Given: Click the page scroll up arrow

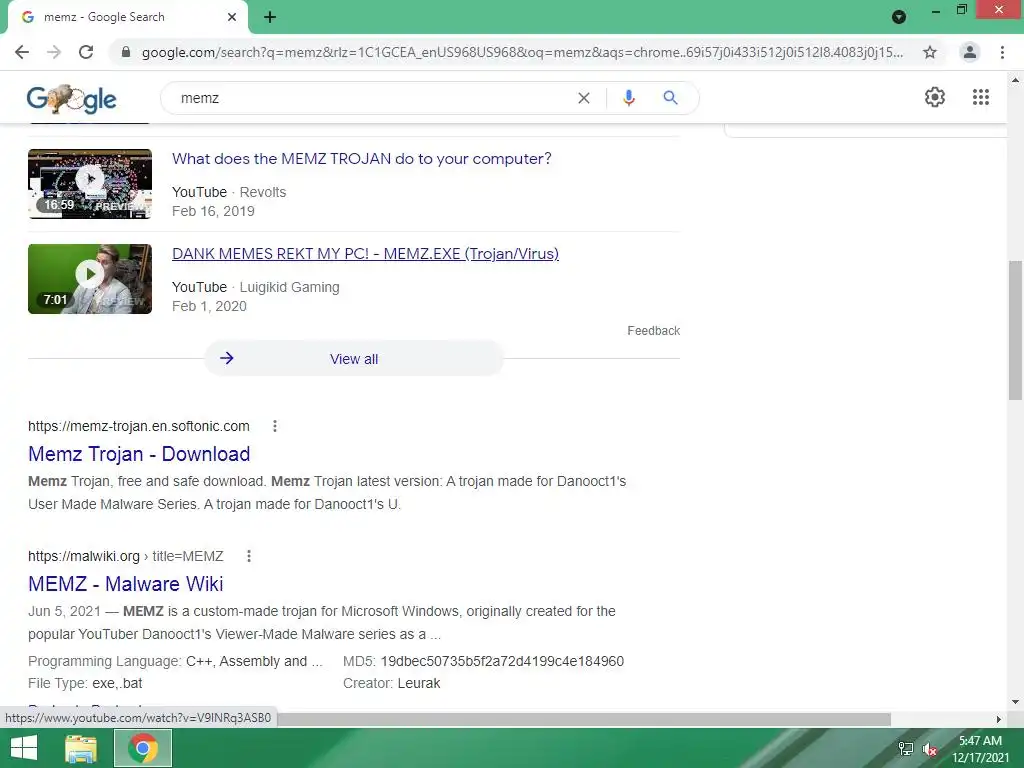Looking at the screenshot, I should [x=1015, y=80].
